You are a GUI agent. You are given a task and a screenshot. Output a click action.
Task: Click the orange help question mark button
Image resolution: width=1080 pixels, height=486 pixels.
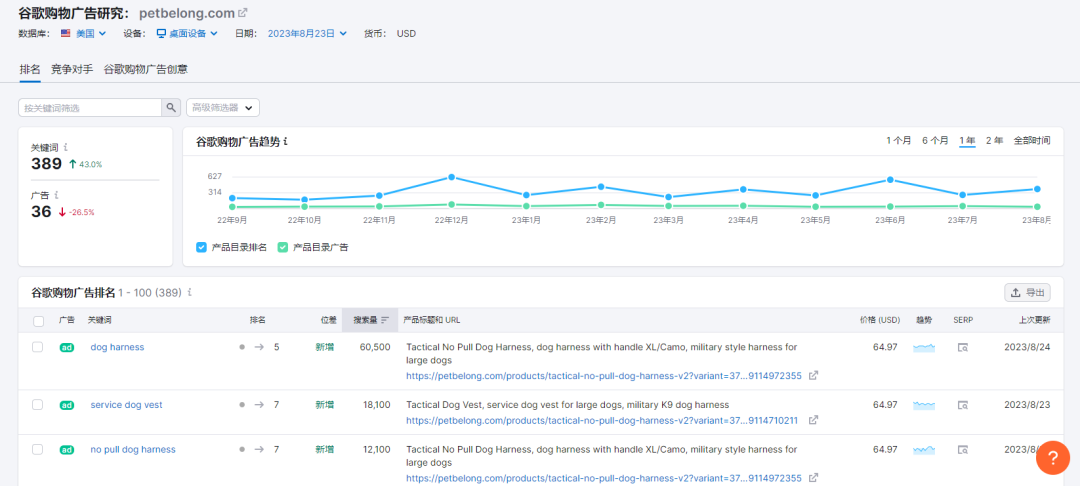[x=1052, y=456]
